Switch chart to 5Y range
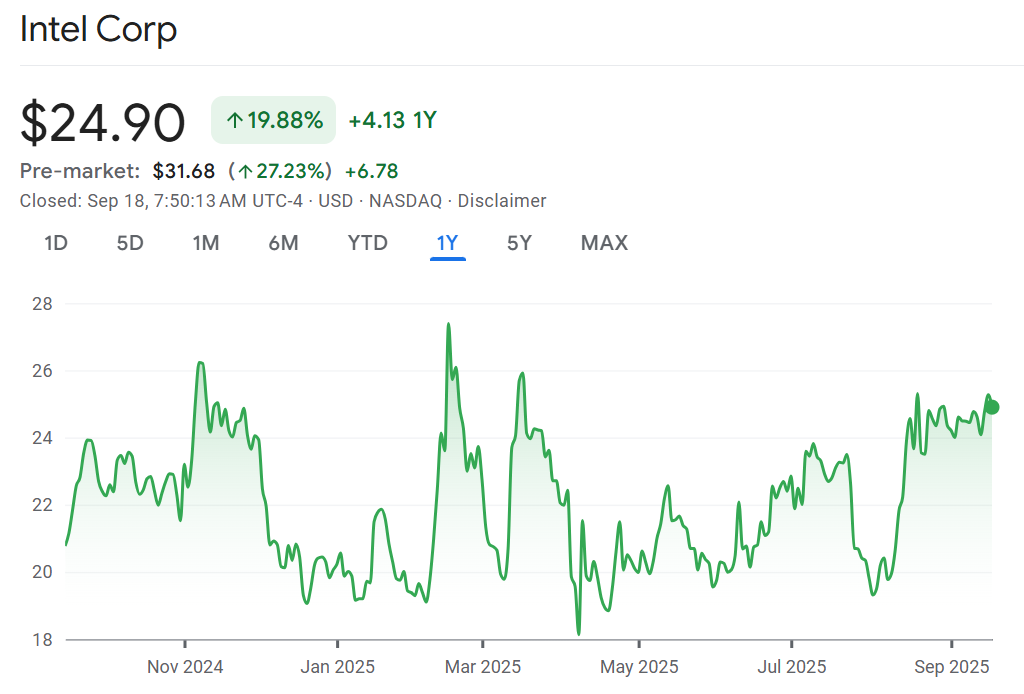 click(x=520, y=243)
